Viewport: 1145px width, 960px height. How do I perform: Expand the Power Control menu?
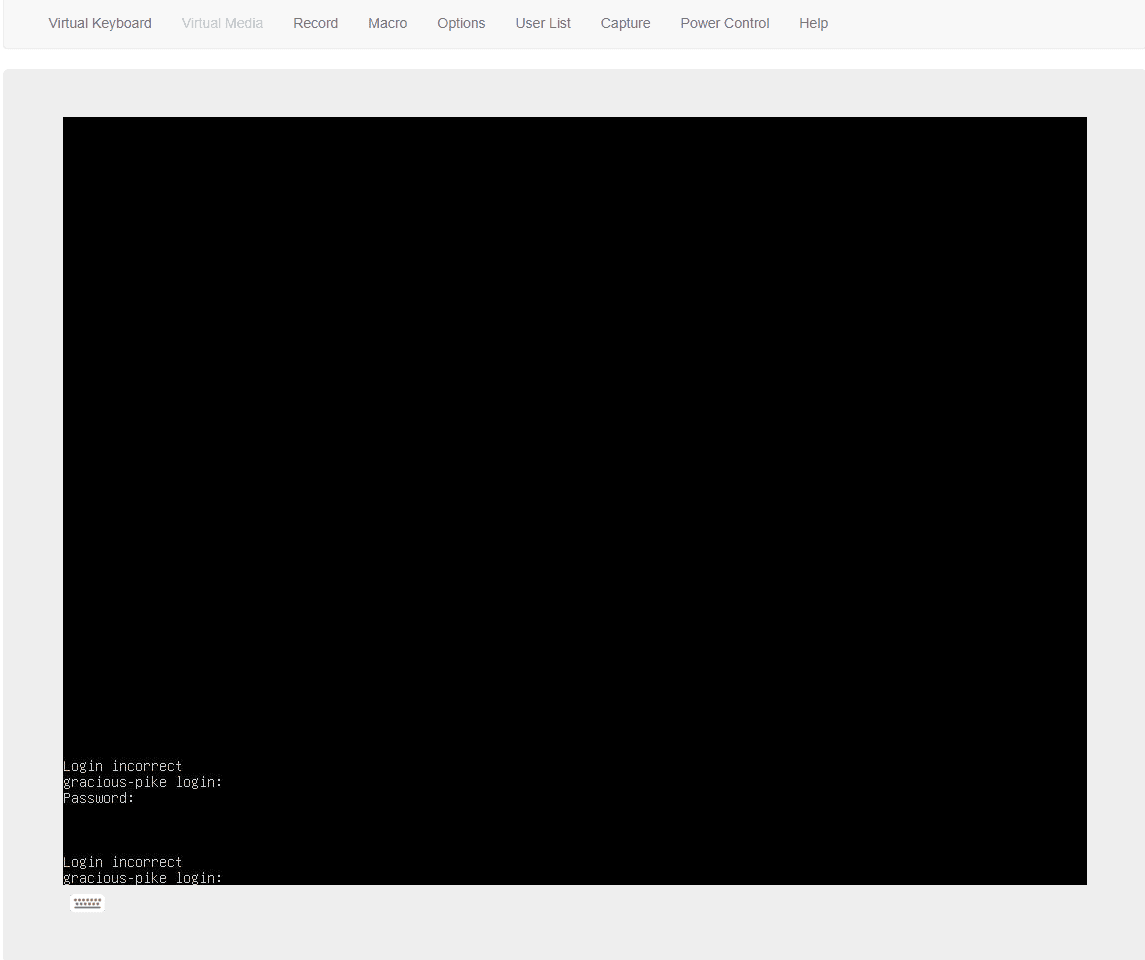[x=724, y=23]
